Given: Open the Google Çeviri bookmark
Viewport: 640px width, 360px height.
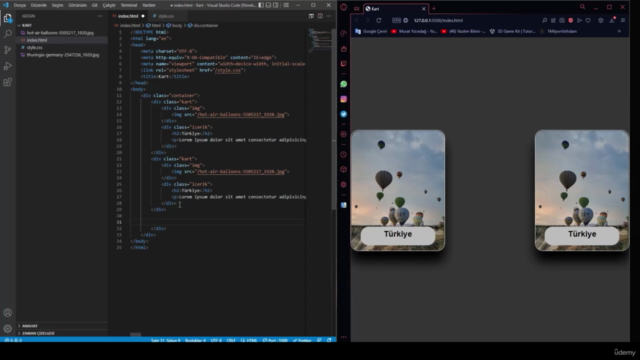Looking at the screenshot, I should [x=371, y=31].
